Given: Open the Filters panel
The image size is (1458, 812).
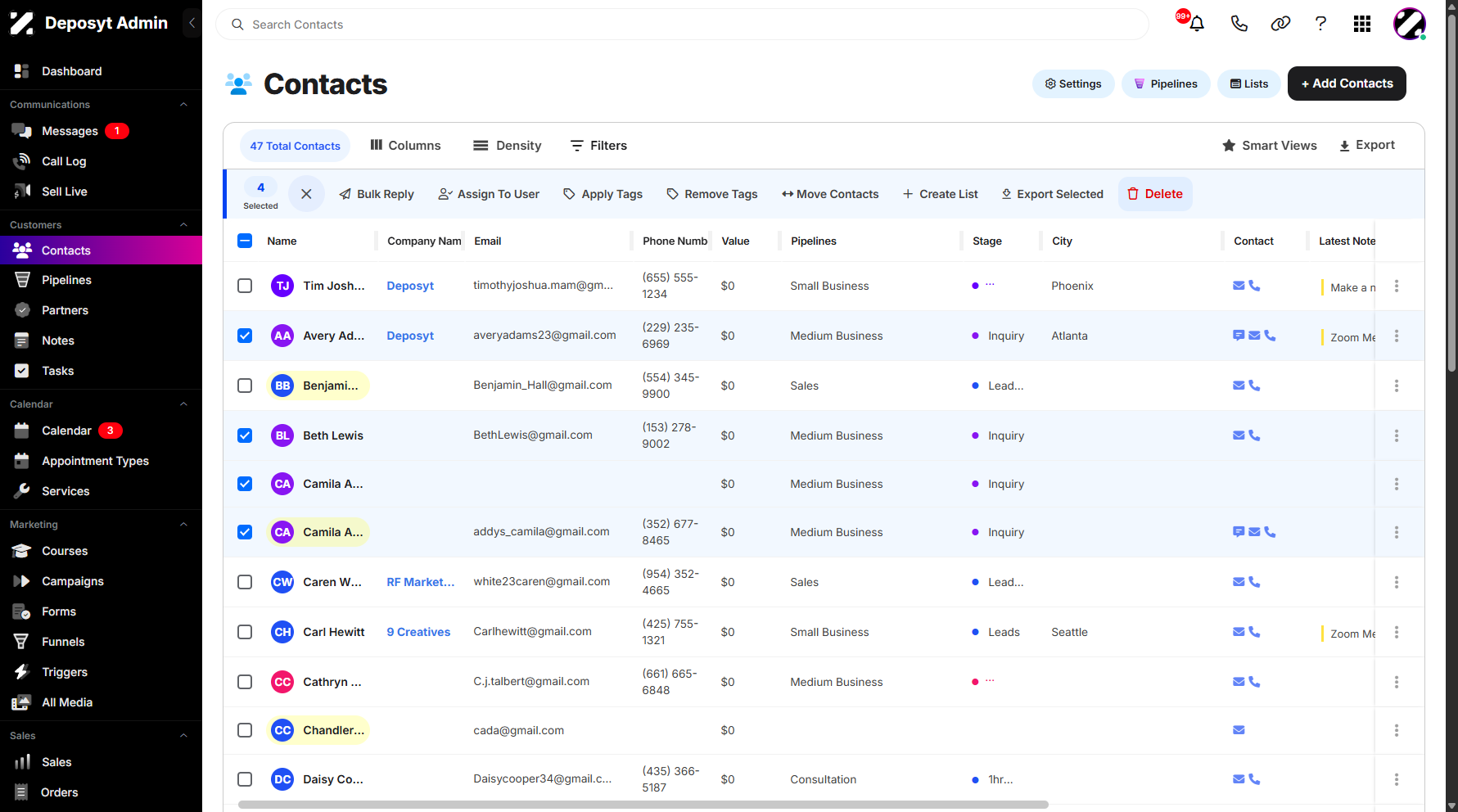Looking at the screenshot, I should coord(598,146).
